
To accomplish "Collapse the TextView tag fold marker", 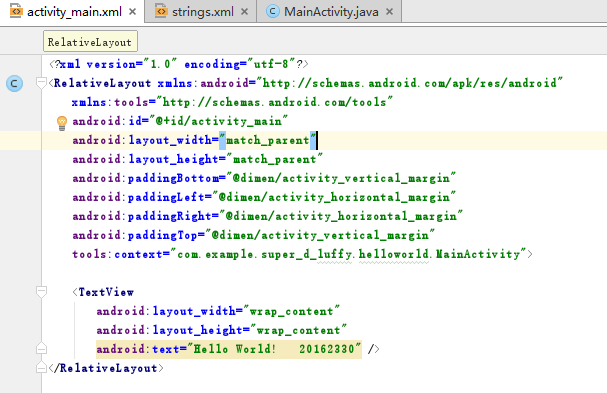I will tap(41, 292).
